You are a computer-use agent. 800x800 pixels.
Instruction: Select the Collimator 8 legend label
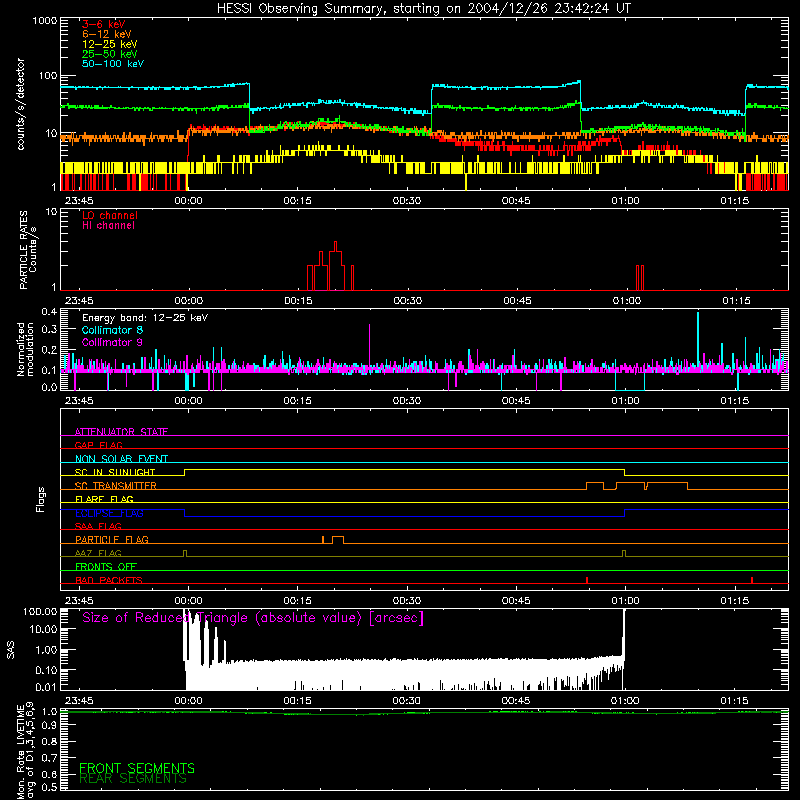coord(112,330)
